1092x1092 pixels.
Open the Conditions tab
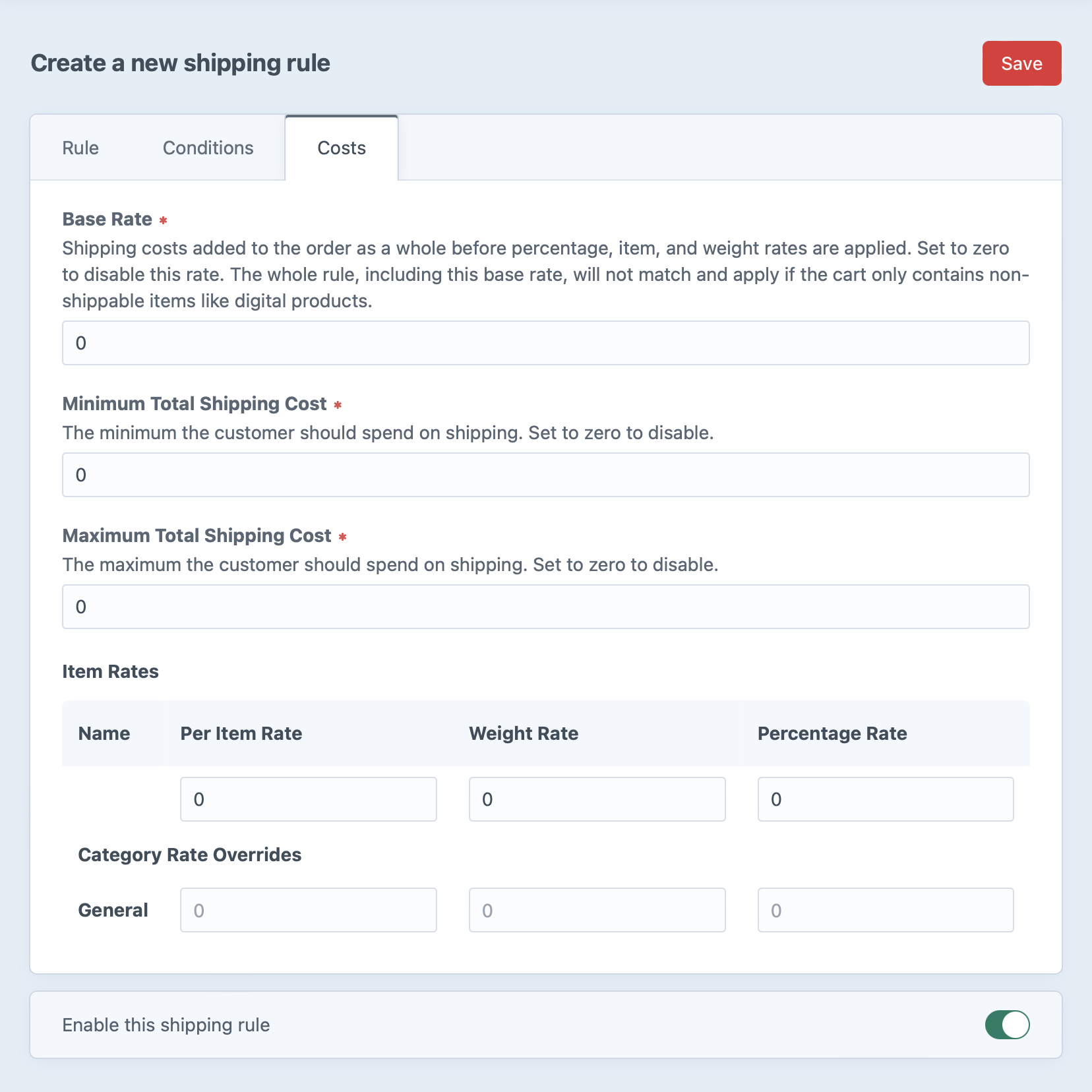(208, 147)
